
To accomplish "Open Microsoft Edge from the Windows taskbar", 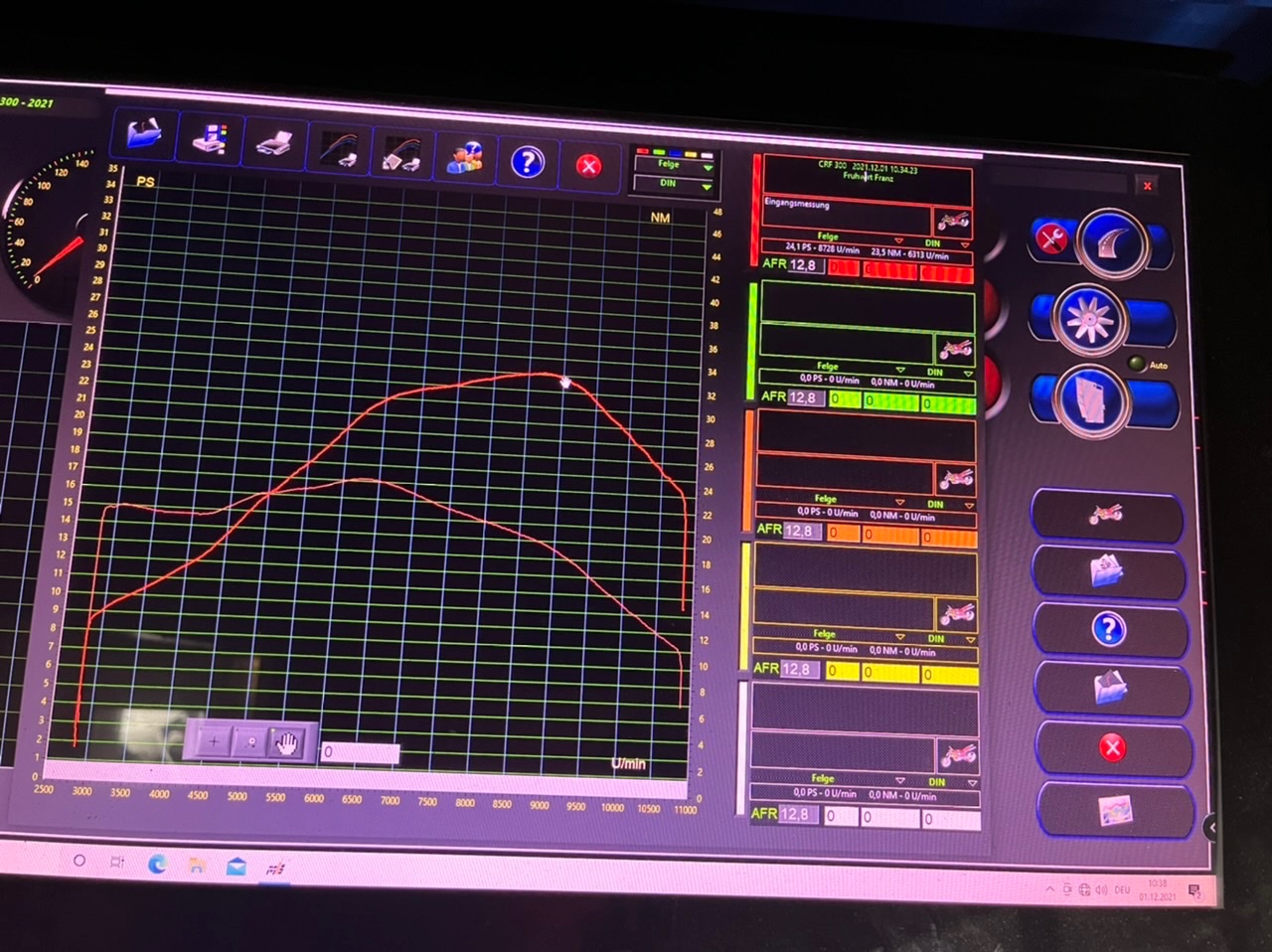I will [x=157, y=864].
